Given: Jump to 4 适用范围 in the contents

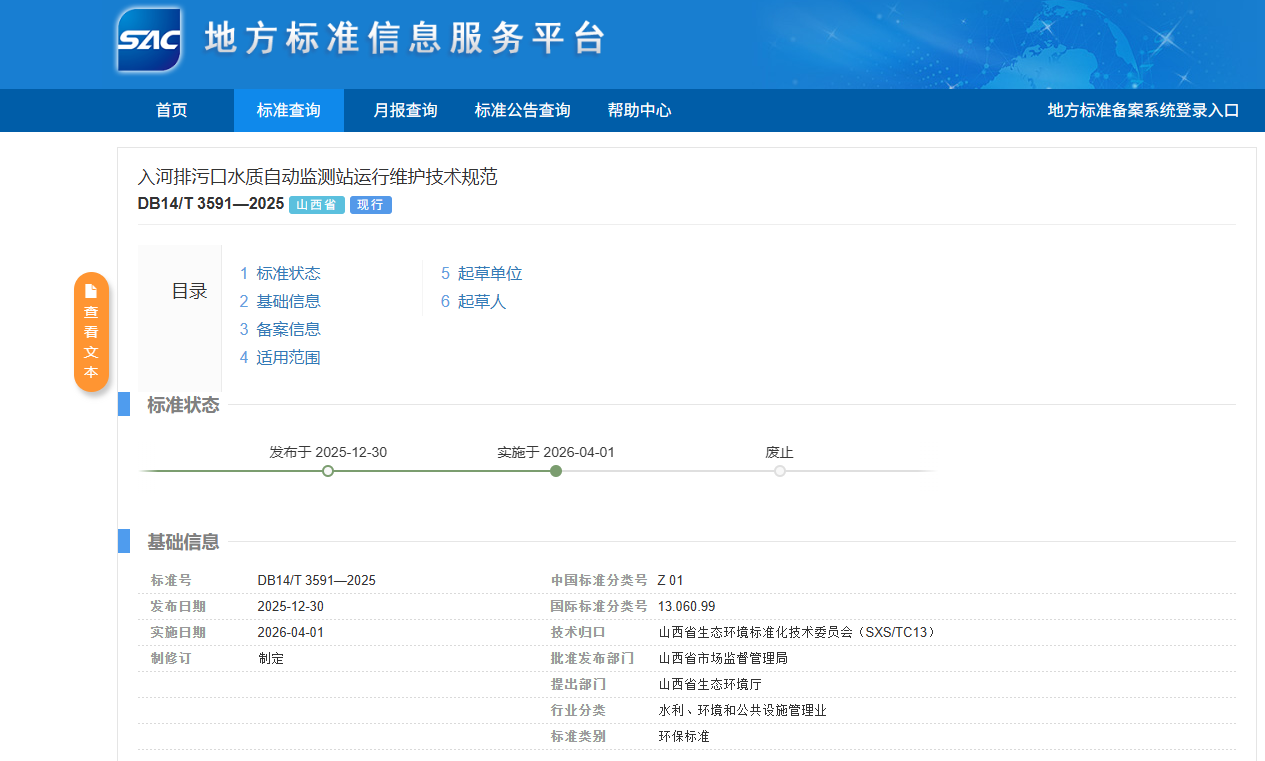Looking at the screenshot, I should coord(280,357).
